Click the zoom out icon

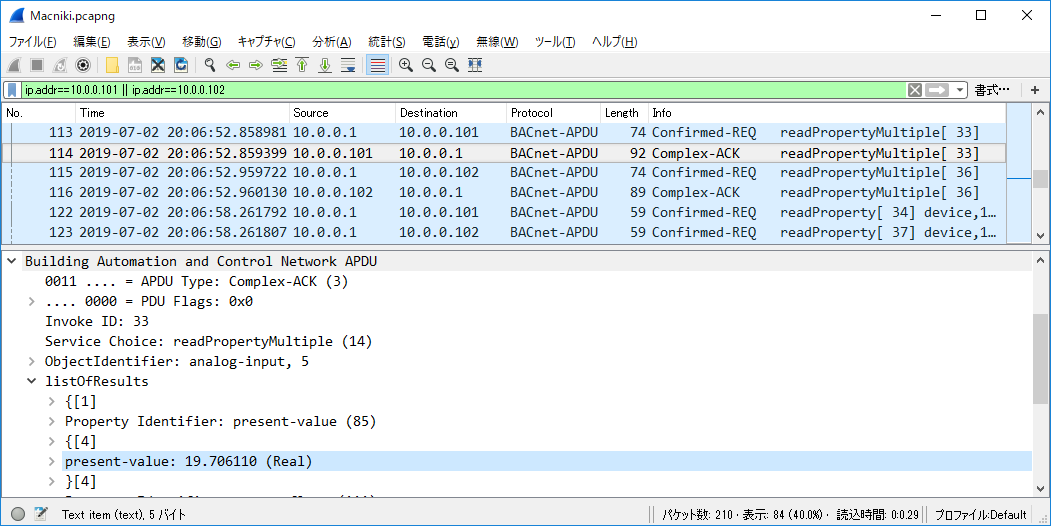(x=429, y=65)
